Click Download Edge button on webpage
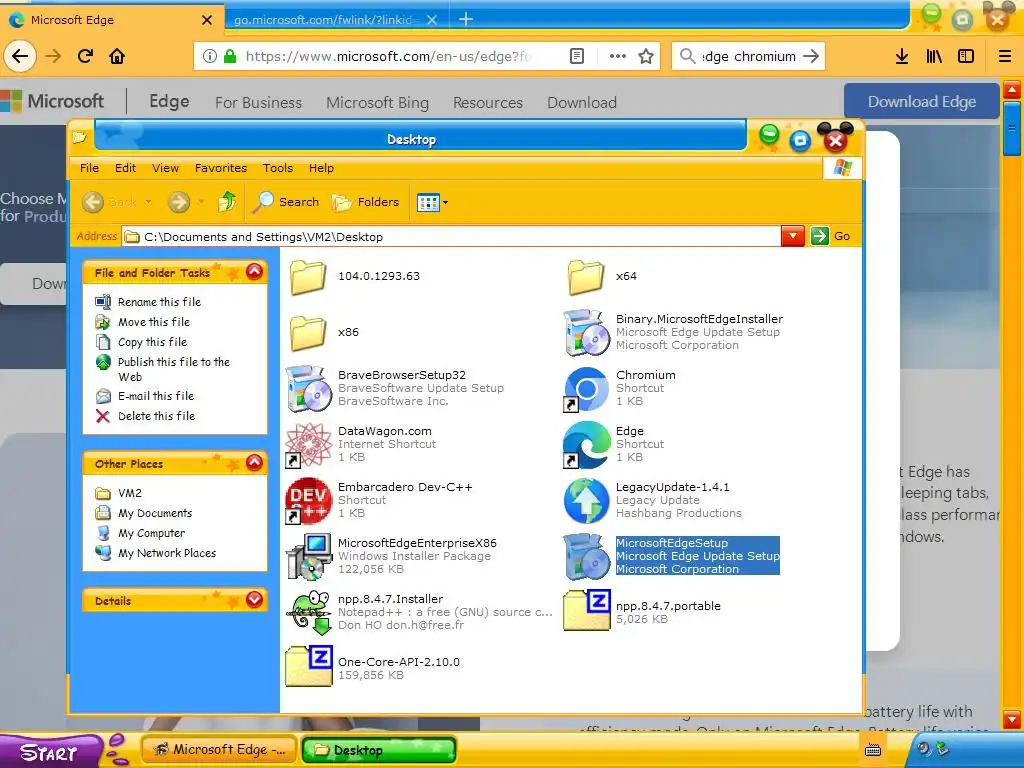Screen dimensions: 1024x768 point(921,102)
